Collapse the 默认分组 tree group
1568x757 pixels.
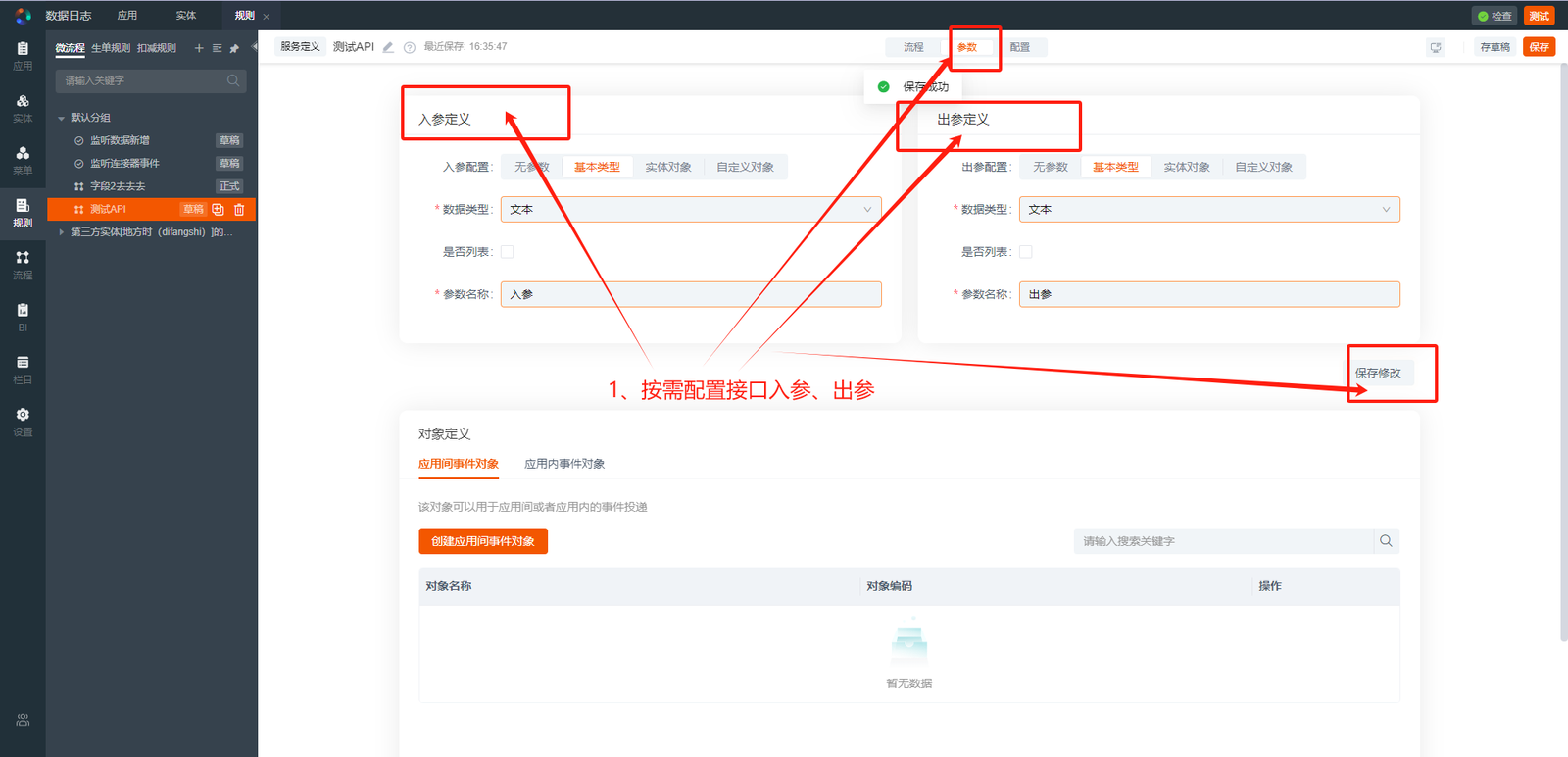62,118
